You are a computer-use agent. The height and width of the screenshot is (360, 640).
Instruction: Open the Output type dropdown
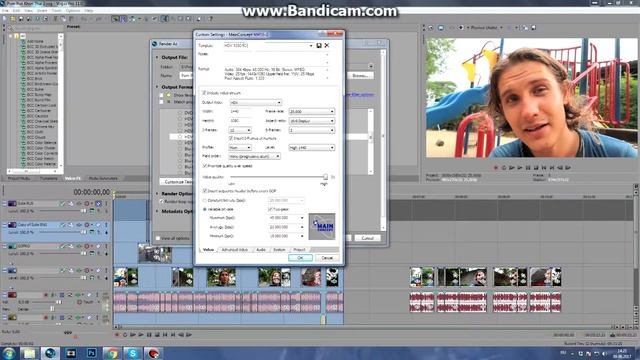256,102
